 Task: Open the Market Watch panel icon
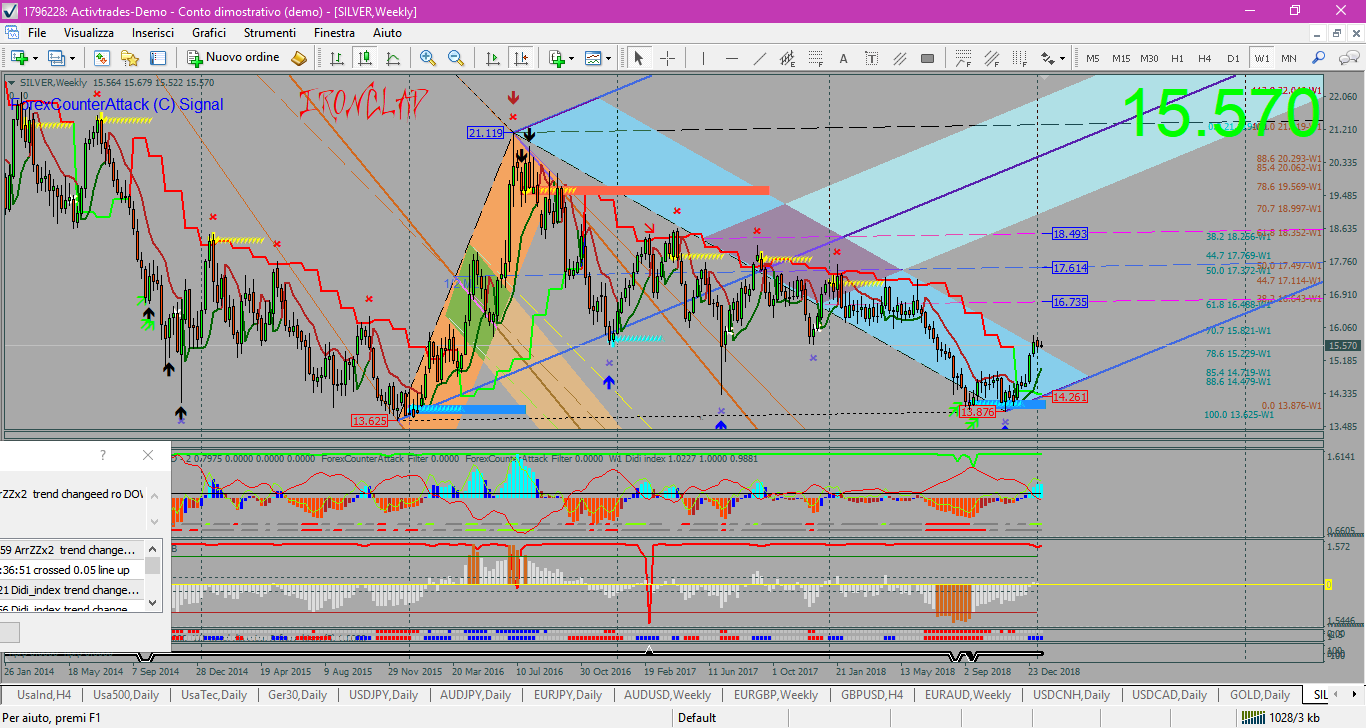click(101, 58)
